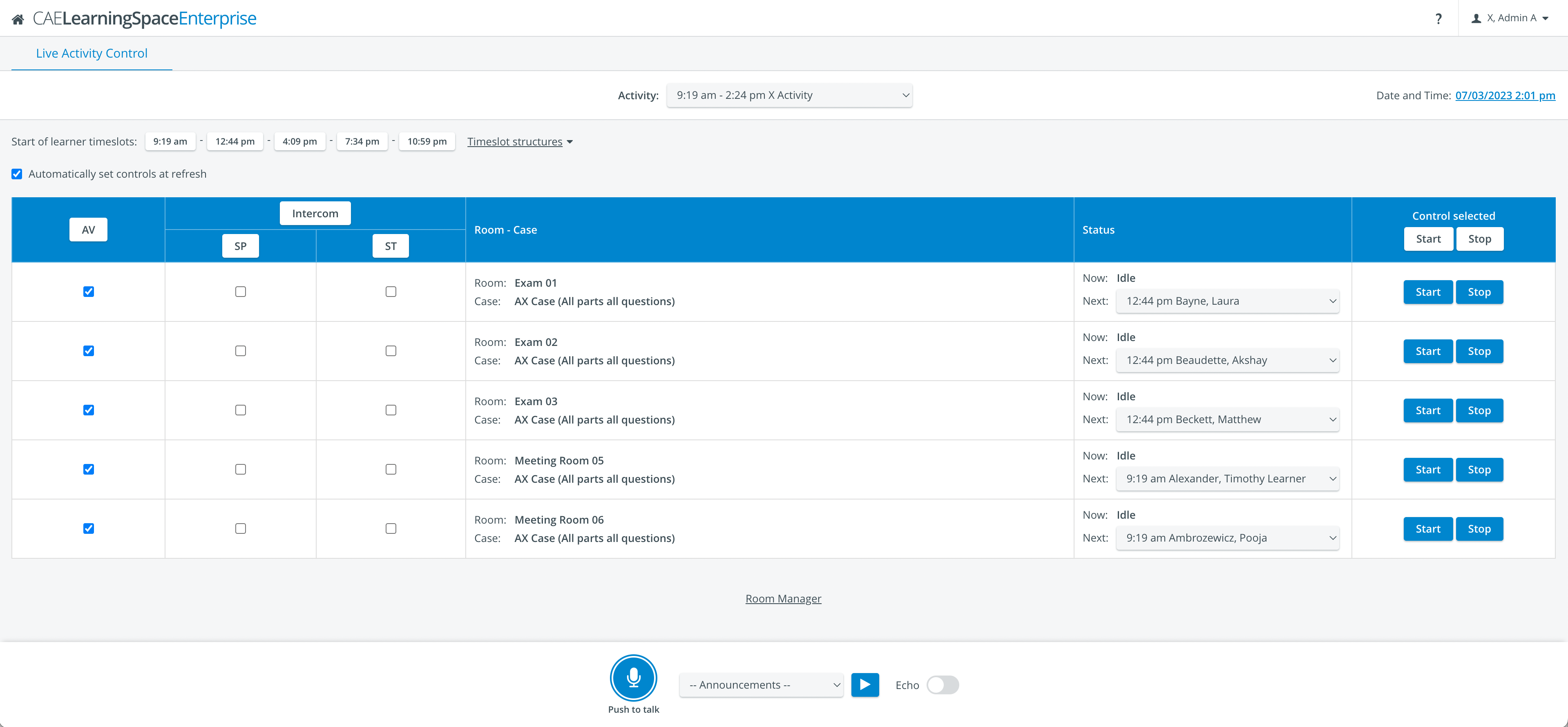This screenshot has height=727, width=1568.
Task: Disable Automatically set controls at refresh
Action: [x=17, y=174]
